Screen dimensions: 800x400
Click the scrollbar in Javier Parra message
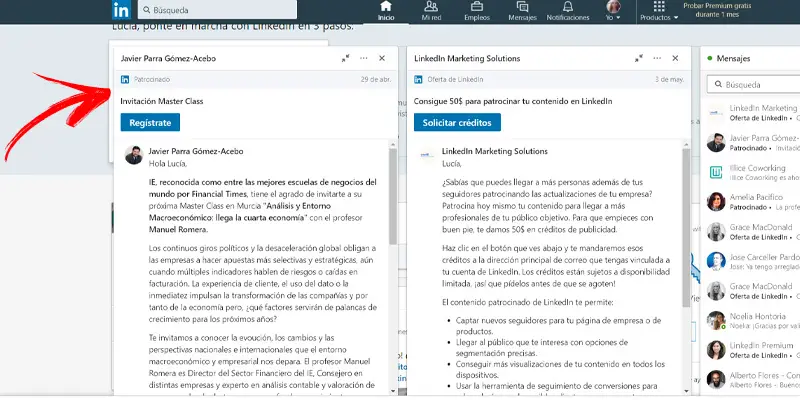(x=392, y=196)
